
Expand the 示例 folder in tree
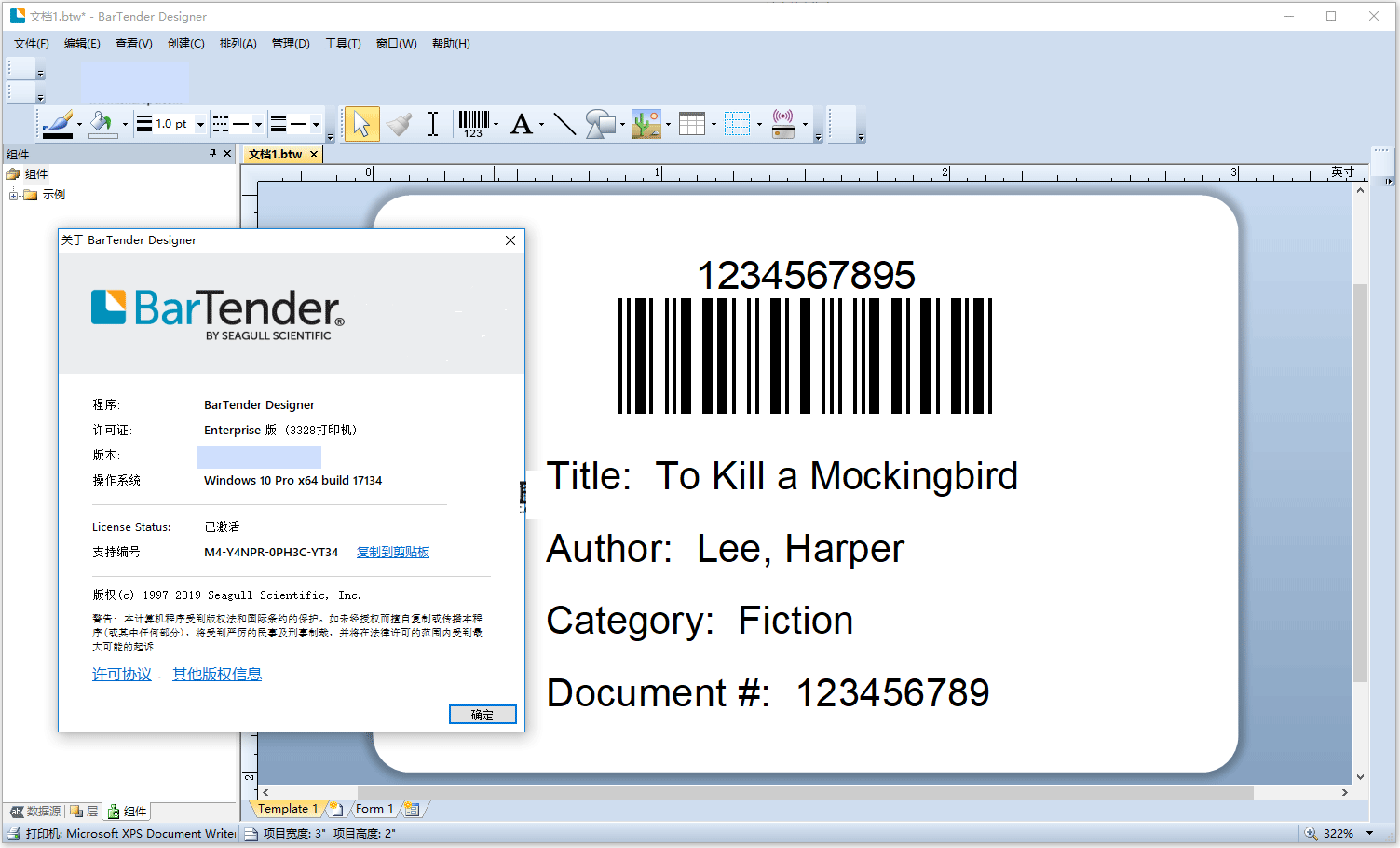click(x=13, y=195)
